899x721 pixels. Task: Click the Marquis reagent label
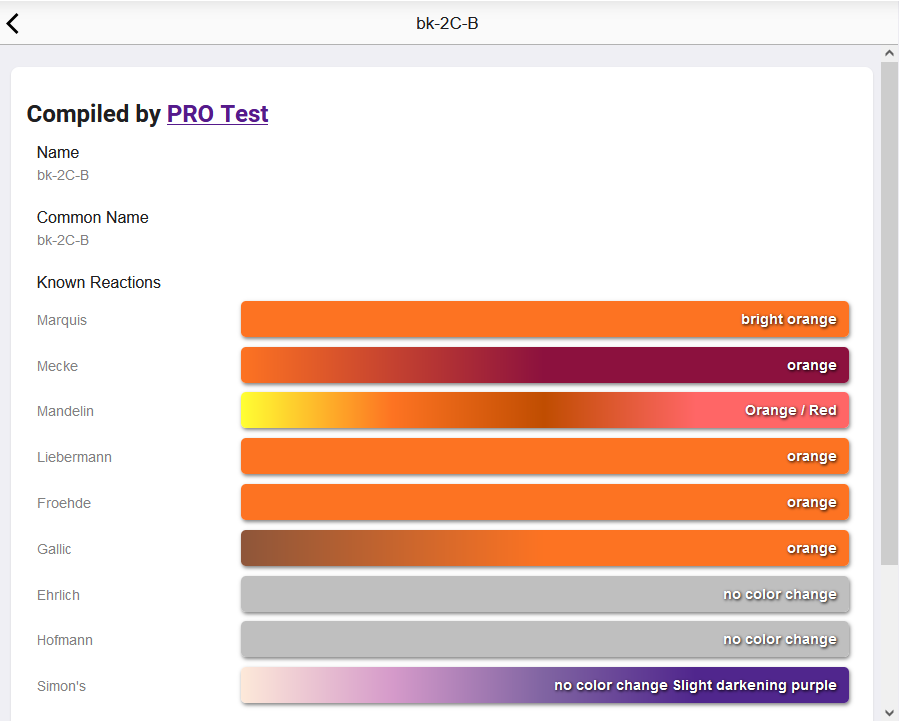(x=62, y=320)
